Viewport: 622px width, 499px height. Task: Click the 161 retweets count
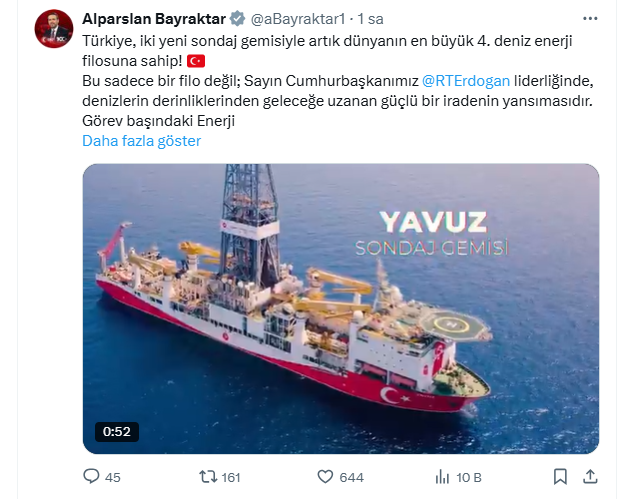(x=230, y=477)
